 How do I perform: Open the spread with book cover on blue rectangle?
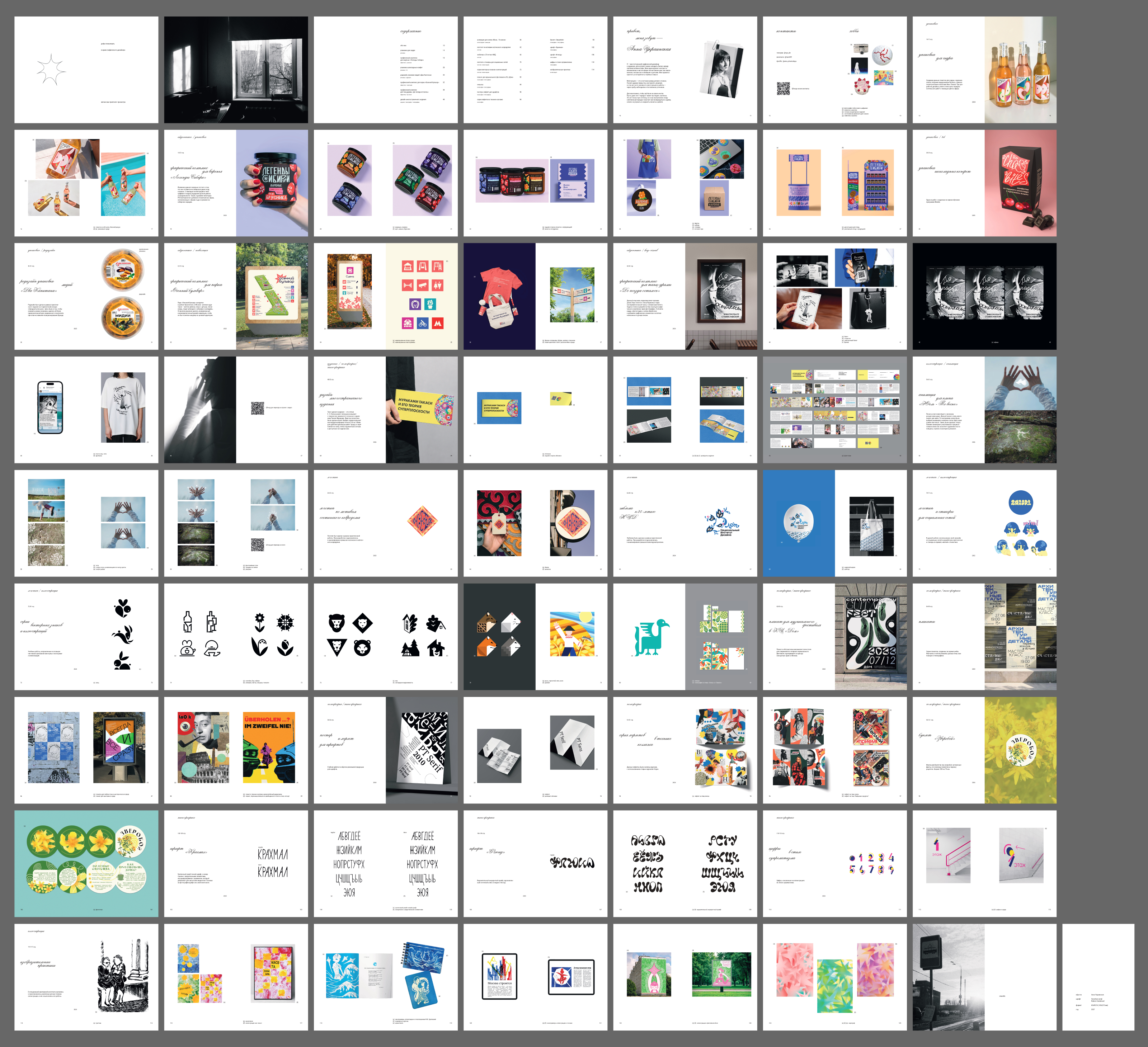[x=535, y=410]
